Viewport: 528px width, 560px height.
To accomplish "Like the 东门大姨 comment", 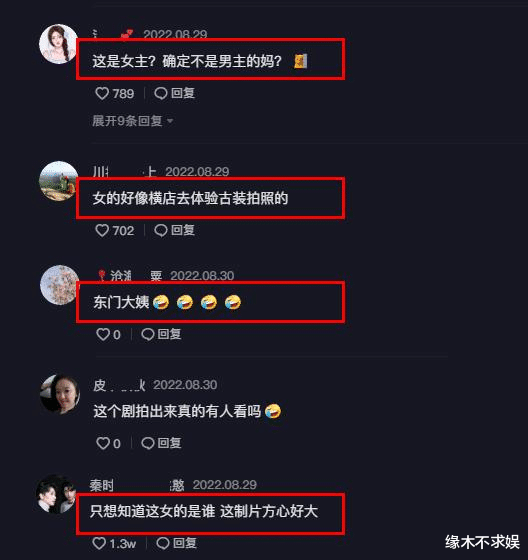I will [x=103, y=335].
